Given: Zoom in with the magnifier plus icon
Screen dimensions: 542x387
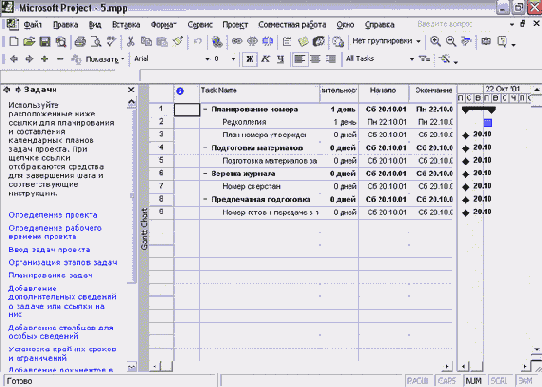Looking at the screenshot, I should coord(435,42).
